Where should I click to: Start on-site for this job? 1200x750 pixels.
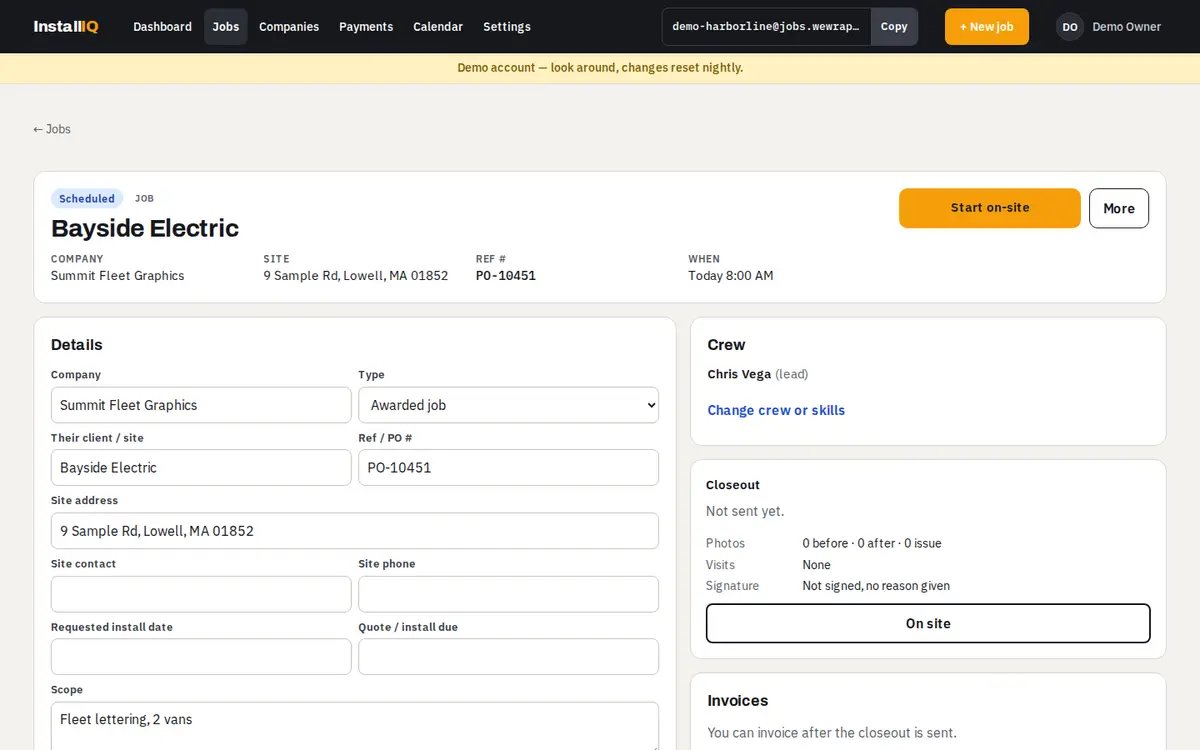[990, 208]
